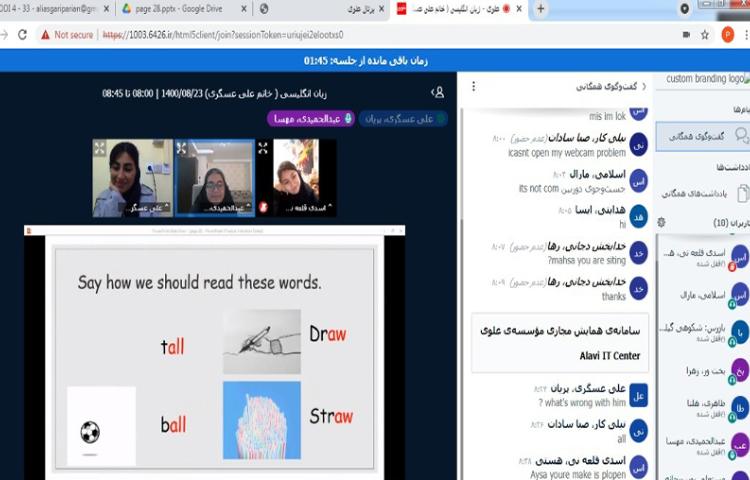The width and height of the screenshot is (750, 480).
Task: Reload the page with the browser refresh icon
Action: (x=22, y=35)
